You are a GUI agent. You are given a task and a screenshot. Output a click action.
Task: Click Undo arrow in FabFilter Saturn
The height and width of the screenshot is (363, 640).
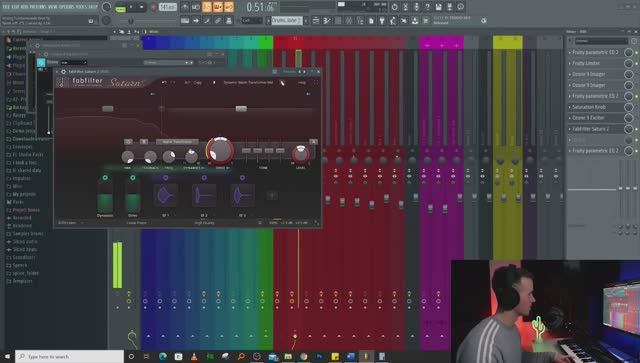(x=164, y=82)
